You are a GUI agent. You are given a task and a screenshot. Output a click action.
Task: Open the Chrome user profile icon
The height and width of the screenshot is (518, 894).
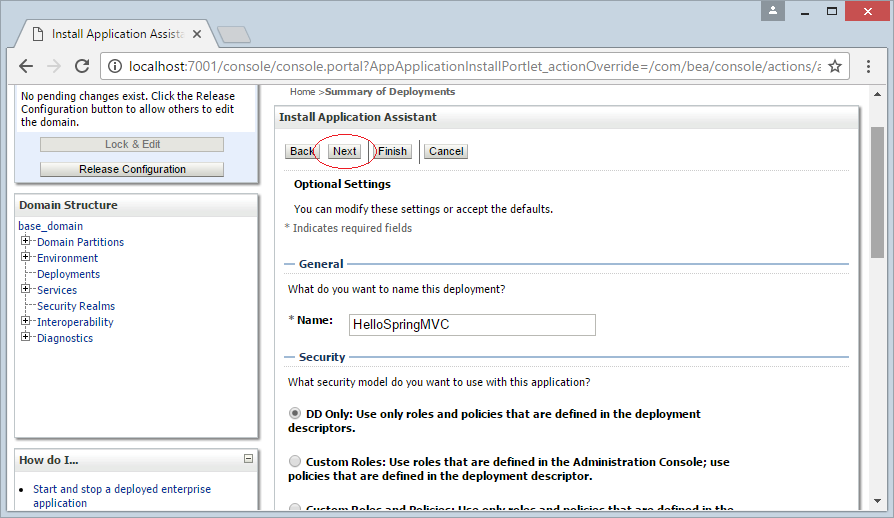773,11
